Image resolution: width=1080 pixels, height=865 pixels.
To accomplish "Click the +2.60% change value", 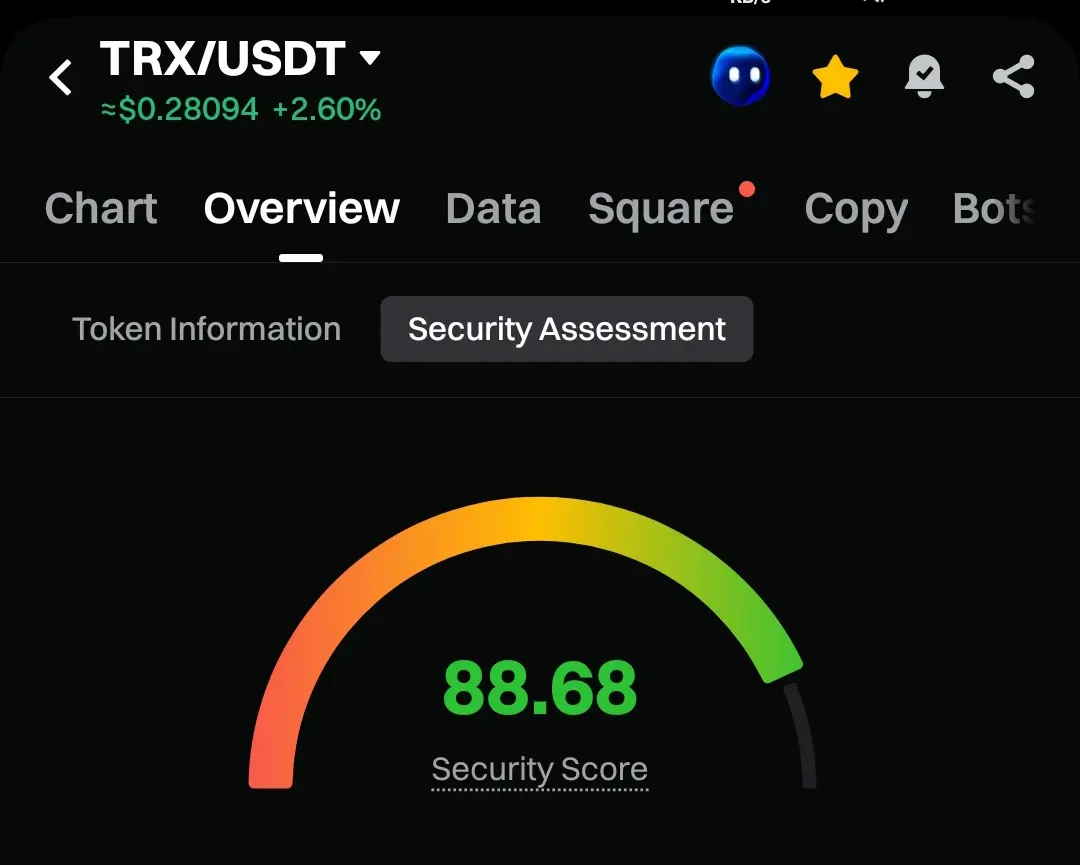I will point(326,110).
